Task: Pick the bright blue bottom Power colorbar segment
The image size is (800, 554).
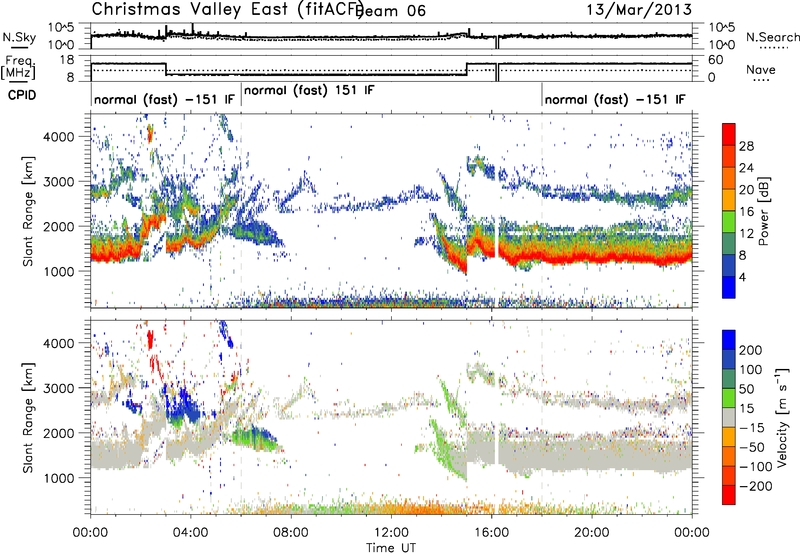Action: pos(729,288)
